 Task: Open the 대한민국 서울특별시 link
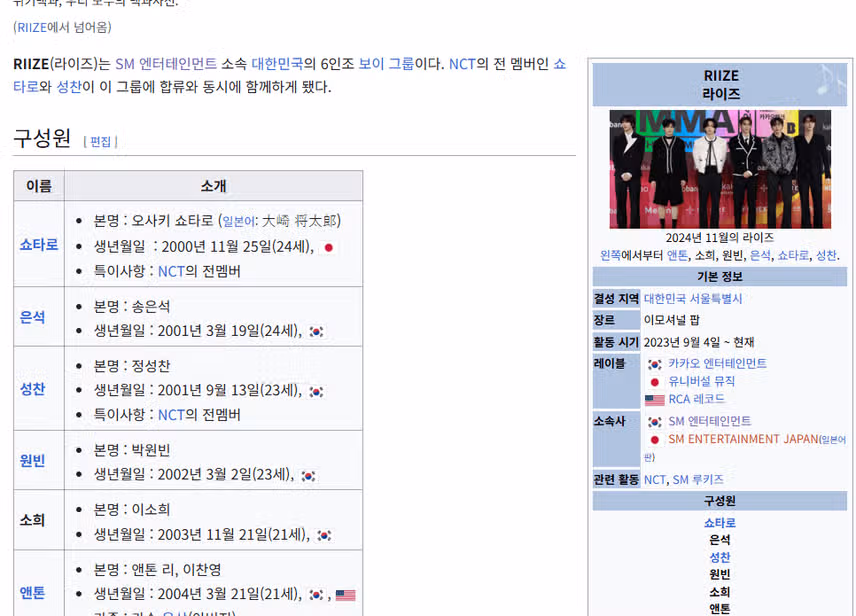693,299
